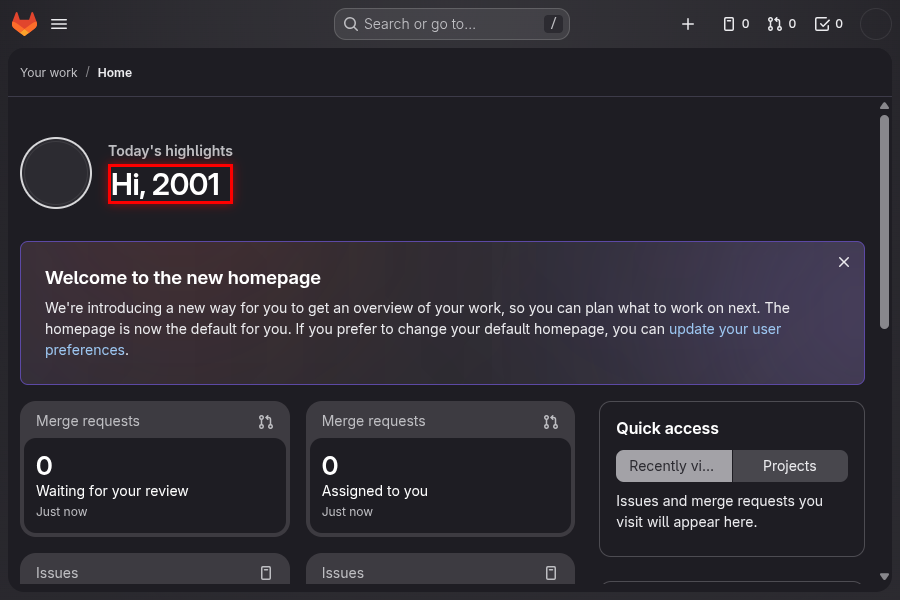Click the vertical scrollbar thumb
The width and height of the screenshot is (900, 600).
click(885, 222)
